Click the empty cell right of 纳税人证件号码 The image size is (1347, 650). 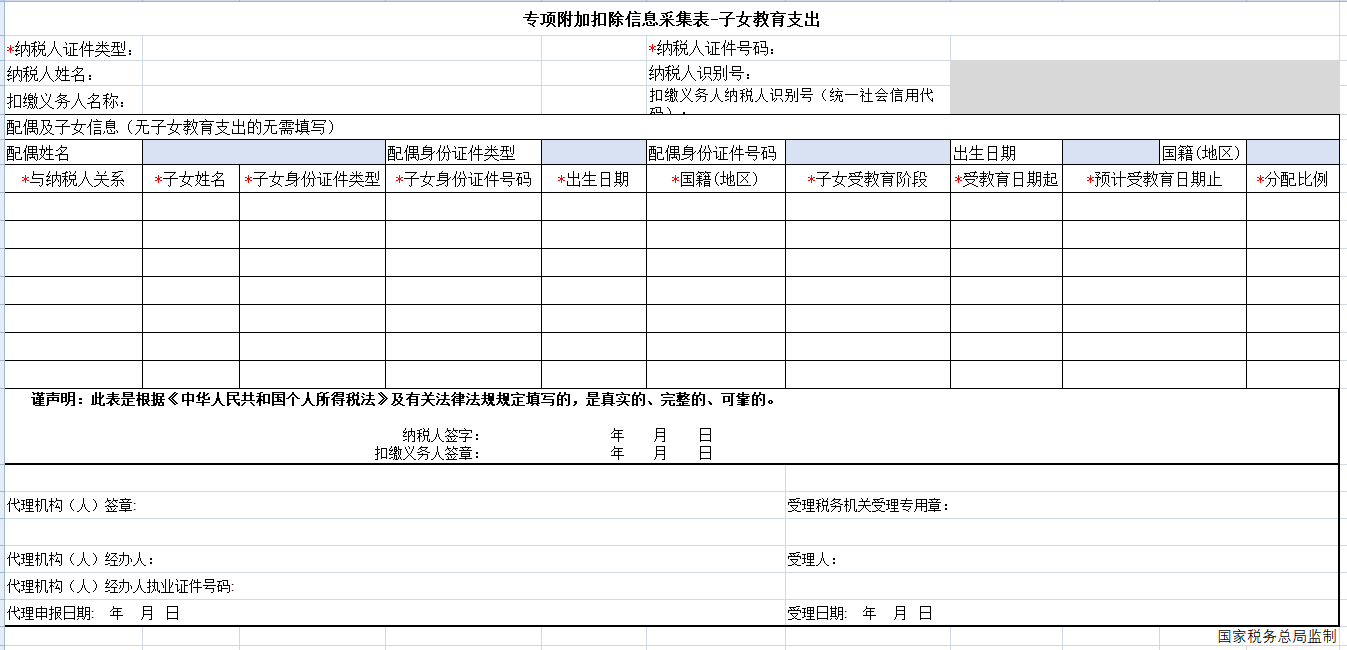[x=1145, y=49]
